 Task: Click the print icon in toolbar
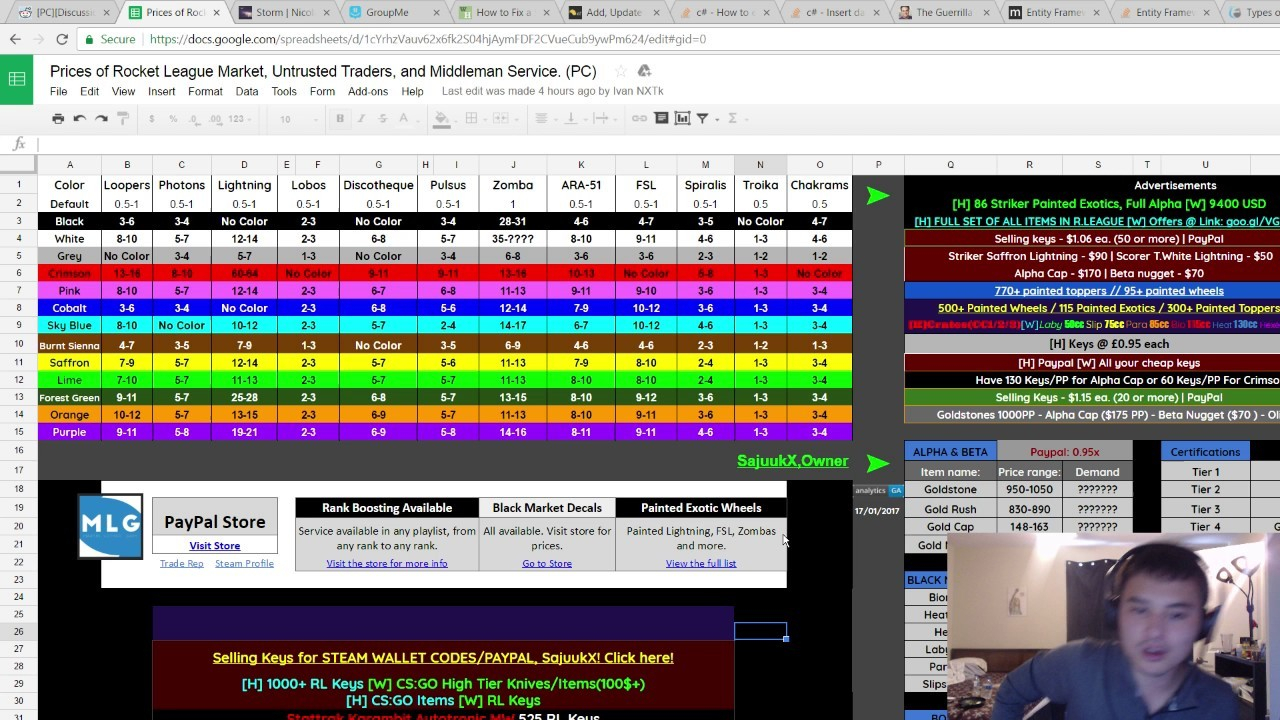(x=58, y=118)
